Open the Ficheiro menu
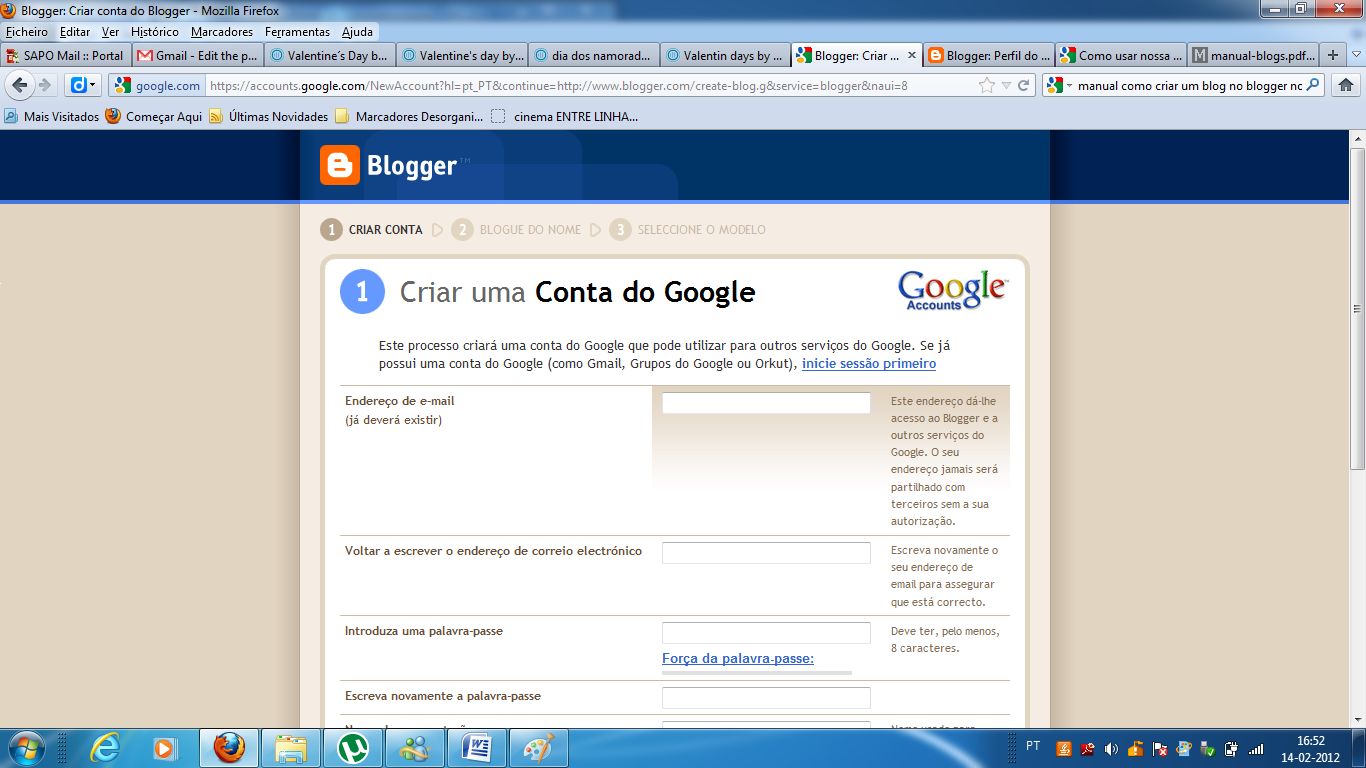 point(27,32)
